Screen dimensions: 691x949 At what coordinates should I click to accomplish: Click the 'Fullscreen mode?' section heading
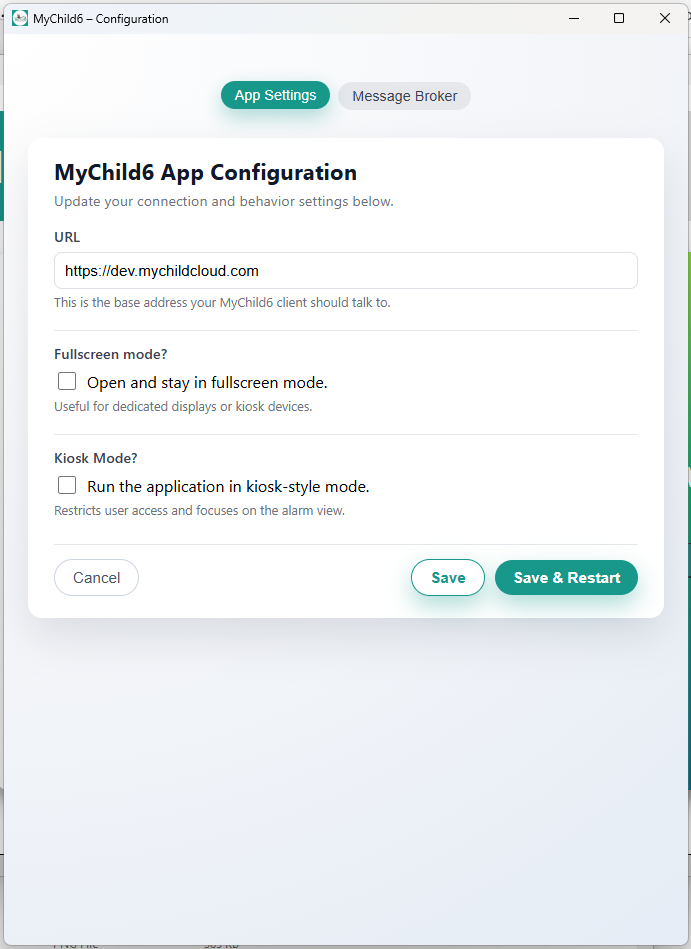coord(110,354)
